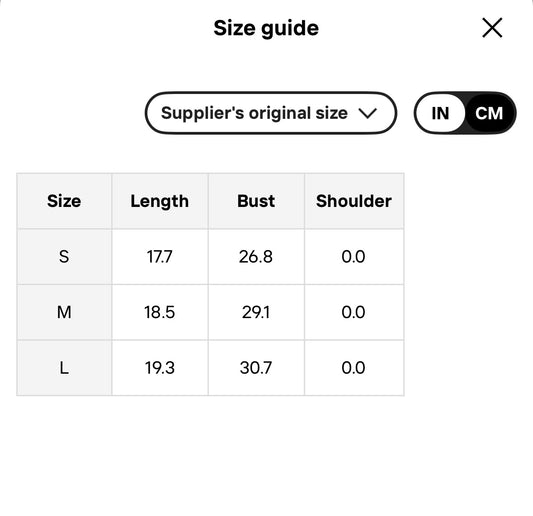This screenshot has width=533, height=516.
Task: Close the Size guide dialog
Action: tap(492, 28)
